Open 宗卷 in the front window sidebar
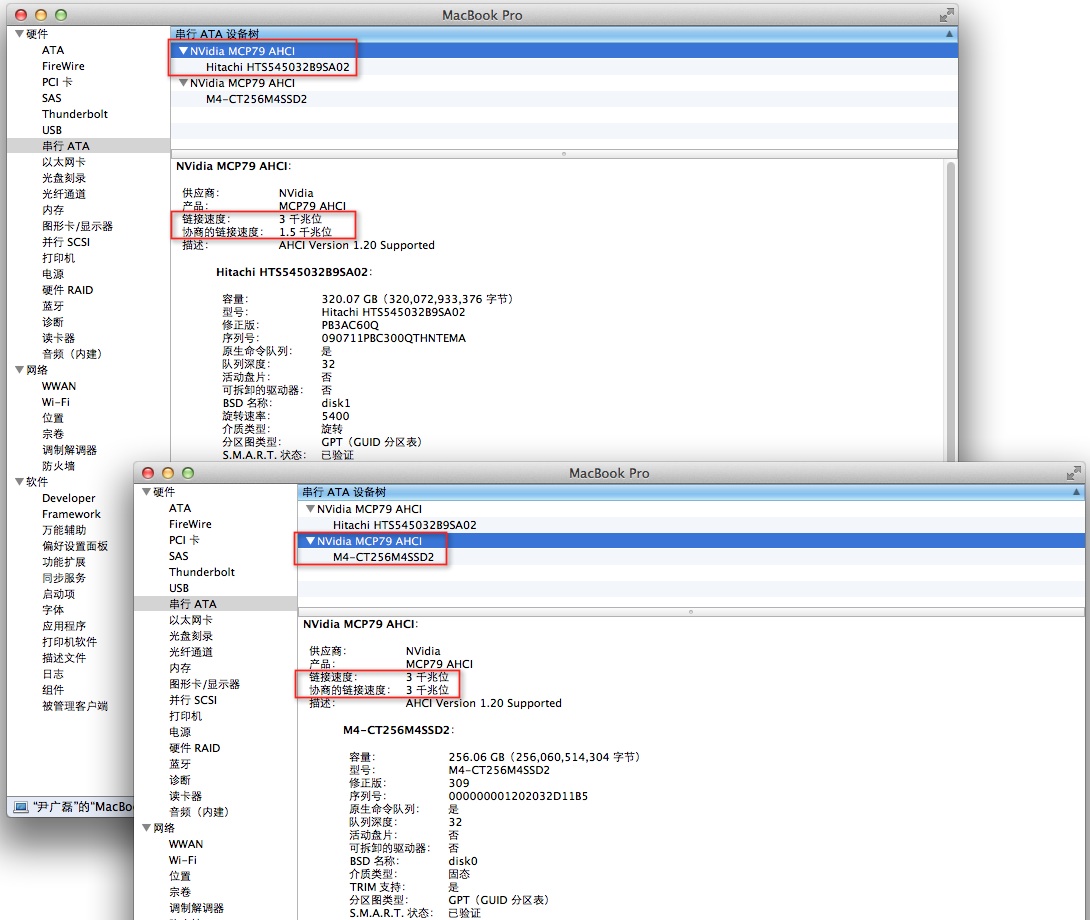1090x920 pixels. (180, 892)
